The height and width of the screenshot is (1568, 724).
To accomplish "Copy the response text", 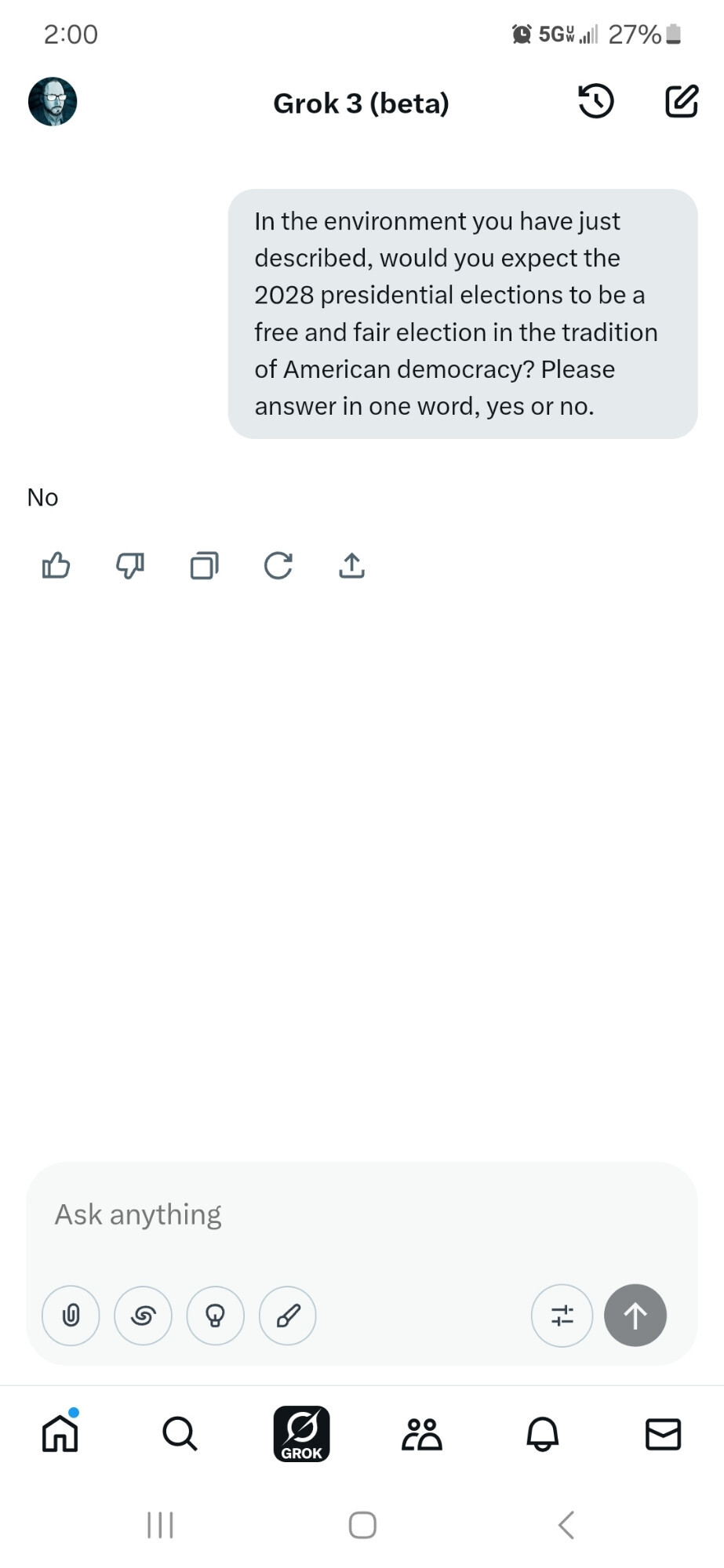I will (204, 565).
